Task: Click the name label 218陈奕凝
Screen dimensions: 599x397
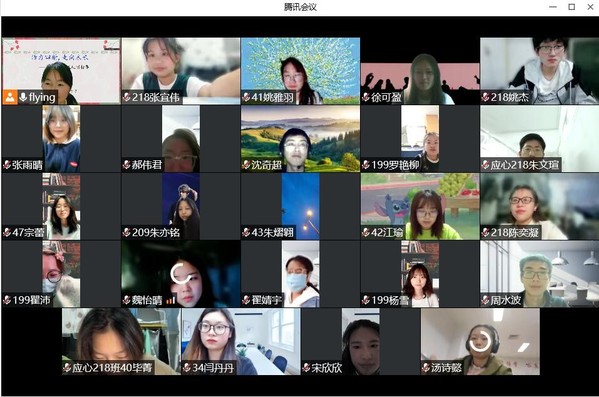Action: [x=515, y=232]
